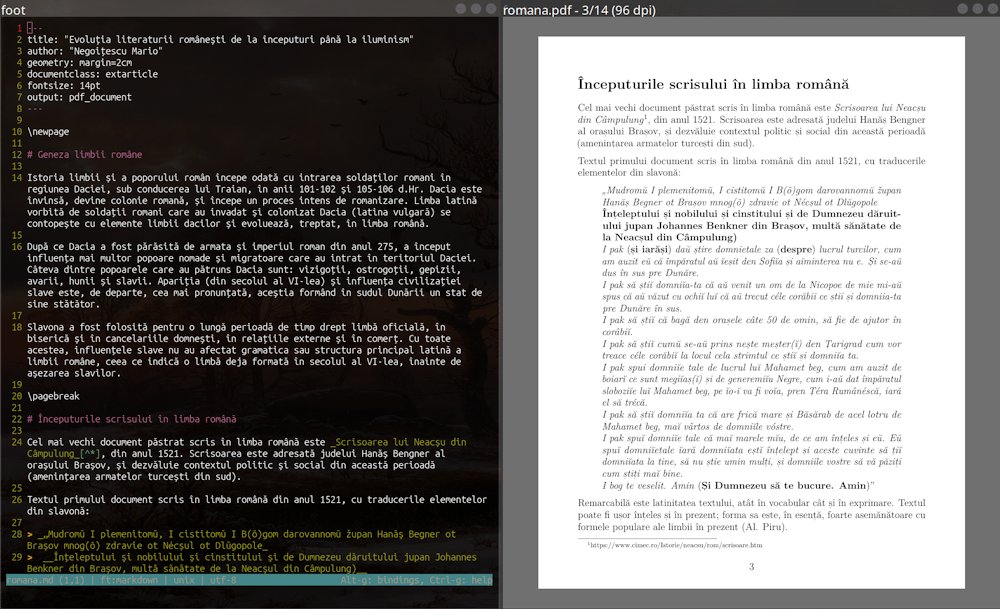
Task: Click 'Alt-g: bindings' hint in the status bar
Action: pyautogui.click(x=379, y=580)
